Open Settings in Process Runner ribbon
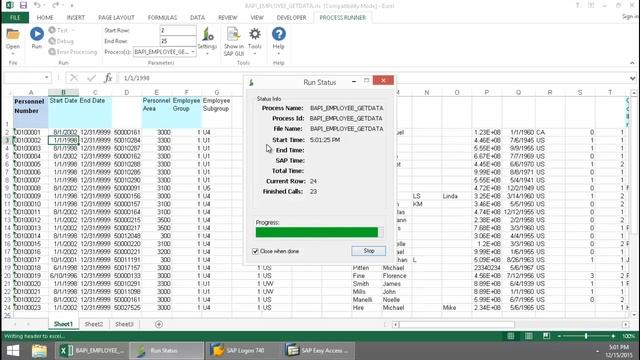 click(x=207, y=39)
